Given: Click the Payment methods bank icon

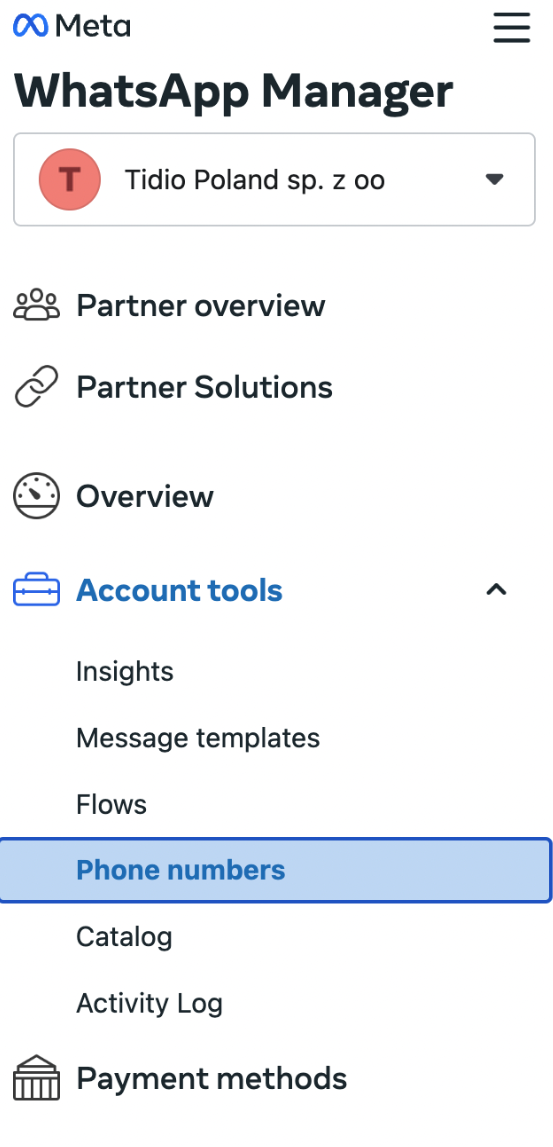Looking at the screenshot, I should pos(37,1078).
